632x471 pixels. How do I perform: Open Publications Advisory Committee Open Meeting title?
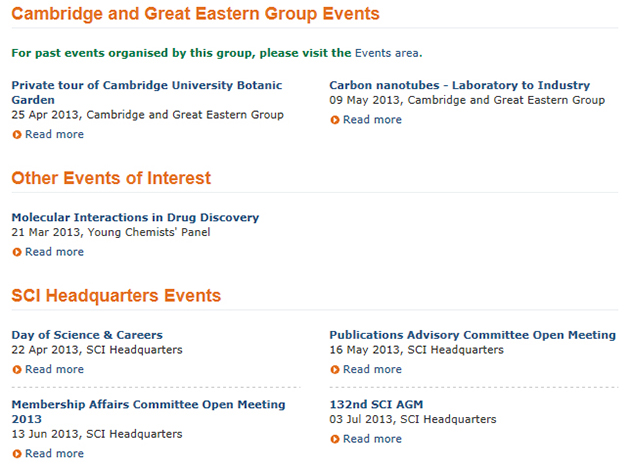(472, 335)
